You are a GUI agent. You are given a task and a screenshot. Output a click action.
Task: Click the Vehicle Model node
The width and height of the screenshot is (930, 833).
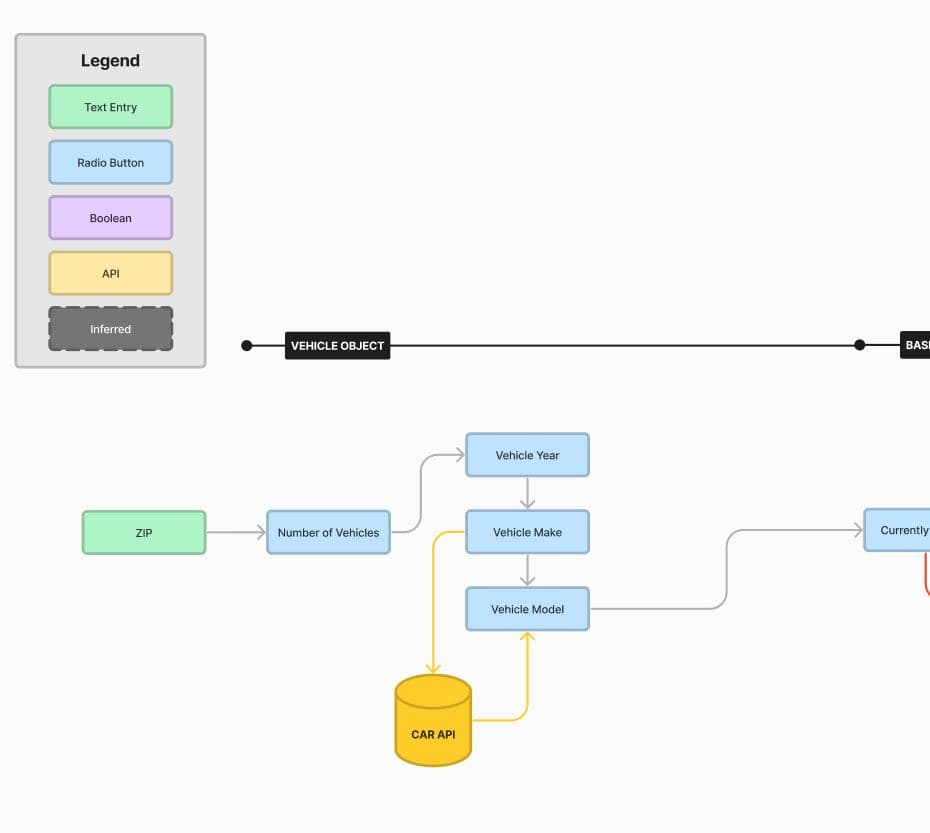(x=527, y=609)
